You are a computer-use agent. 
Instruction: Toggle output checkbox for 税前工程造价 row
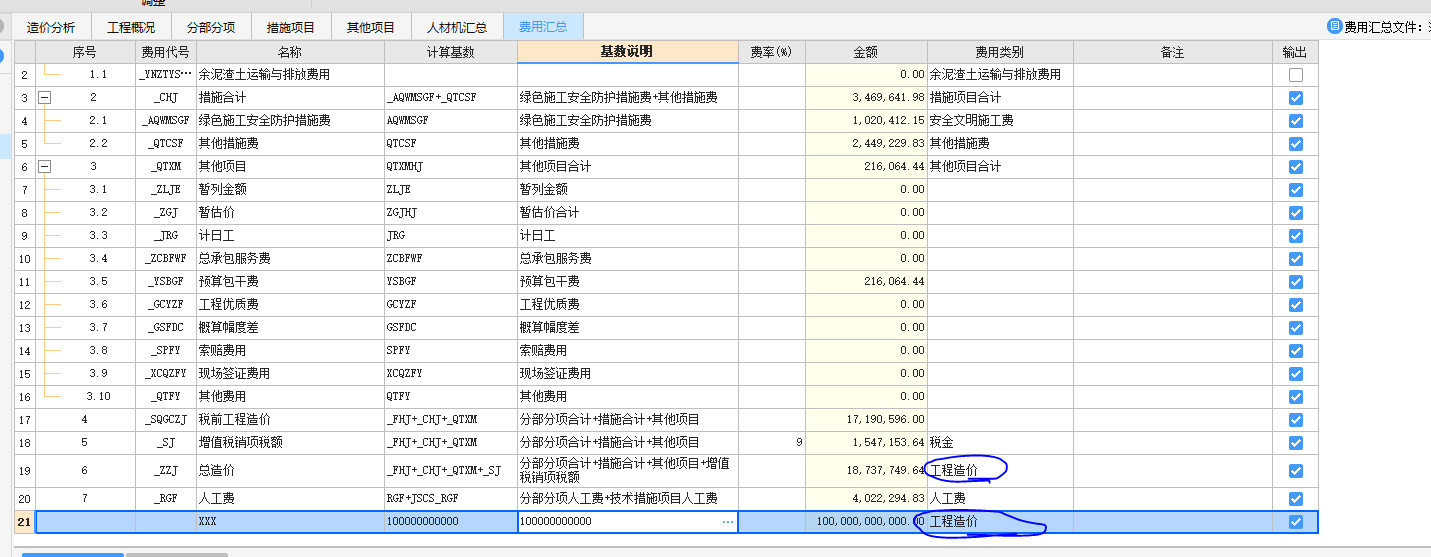coord(1296,420)
